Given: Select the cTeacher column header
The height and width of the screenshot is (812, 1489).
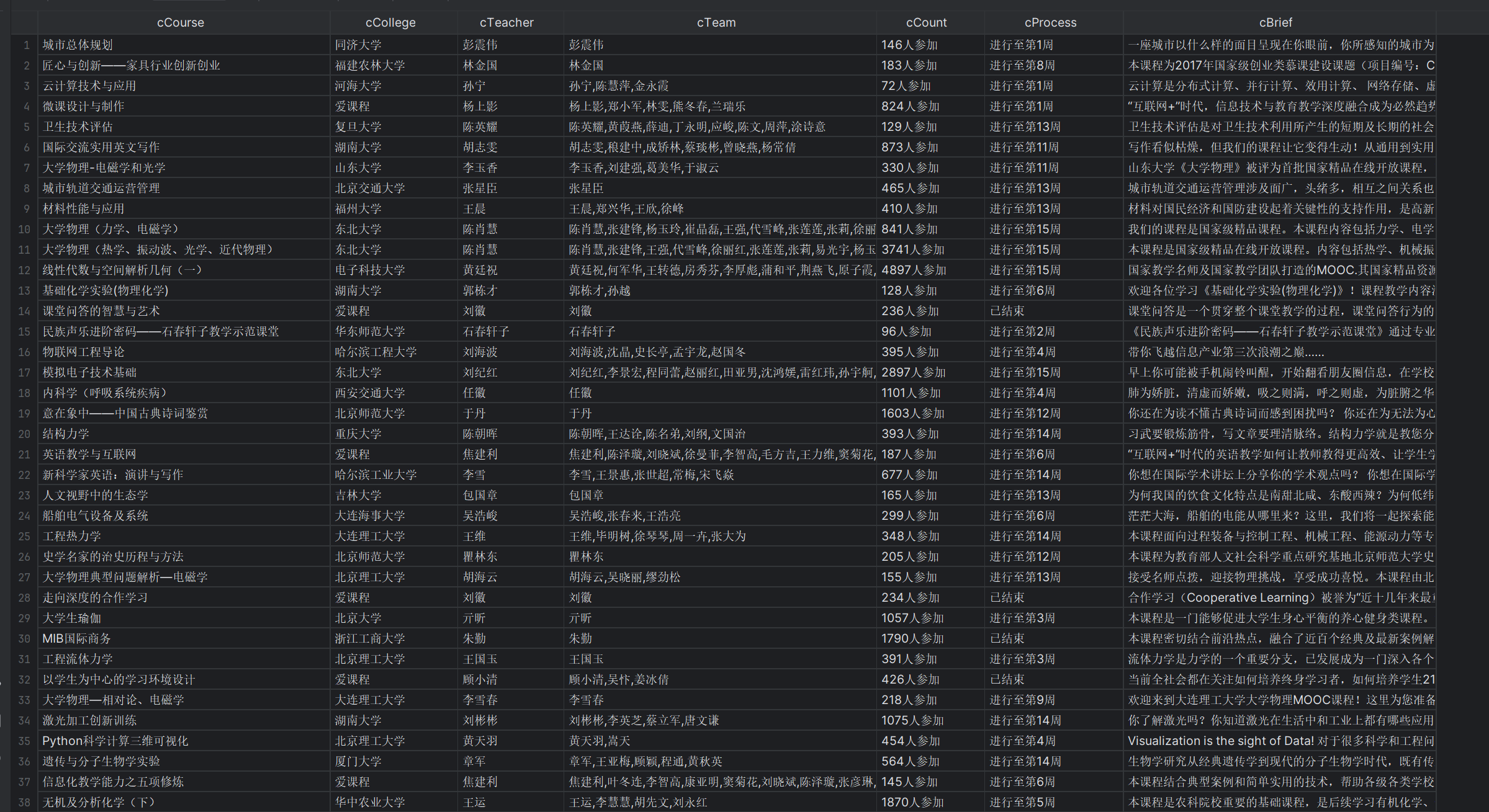Looking at the screenshot, I should click(x=506, y=23).
